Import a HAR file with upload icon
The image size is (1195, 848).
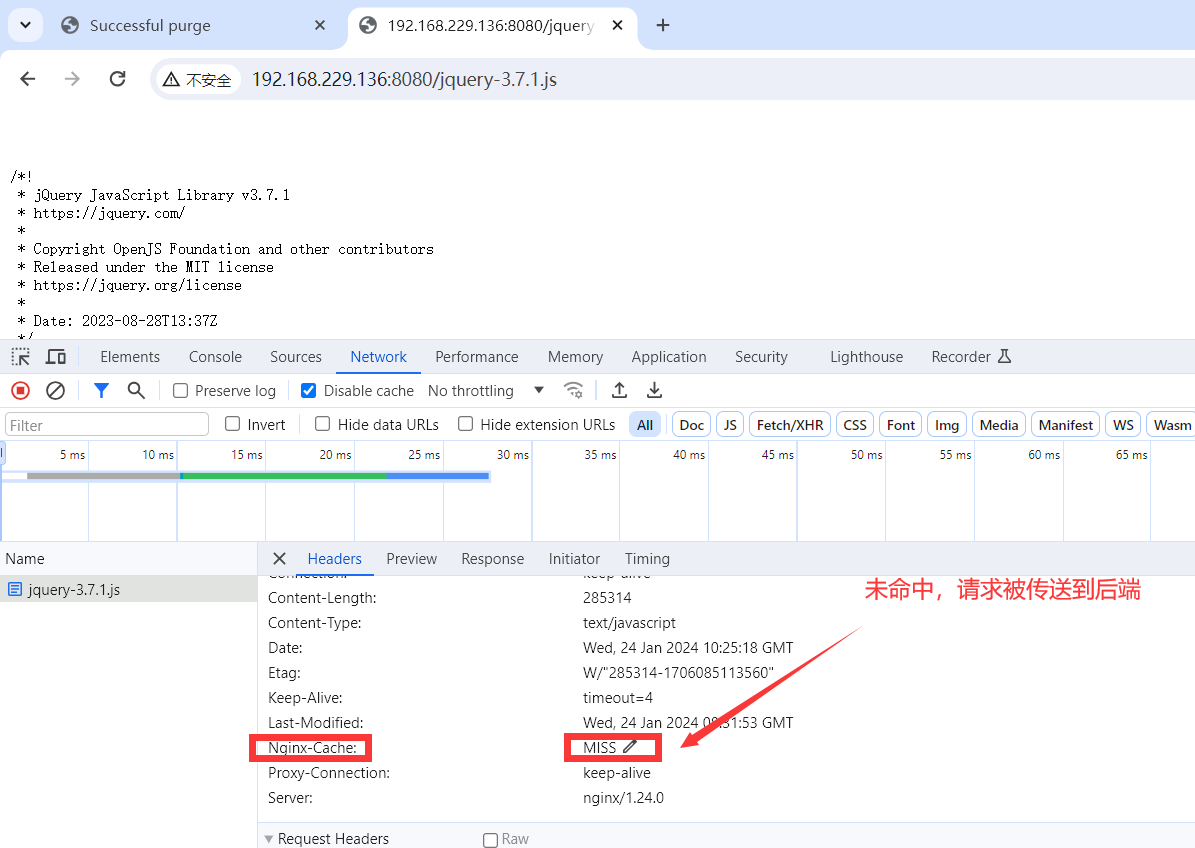[x=620, y=391]
